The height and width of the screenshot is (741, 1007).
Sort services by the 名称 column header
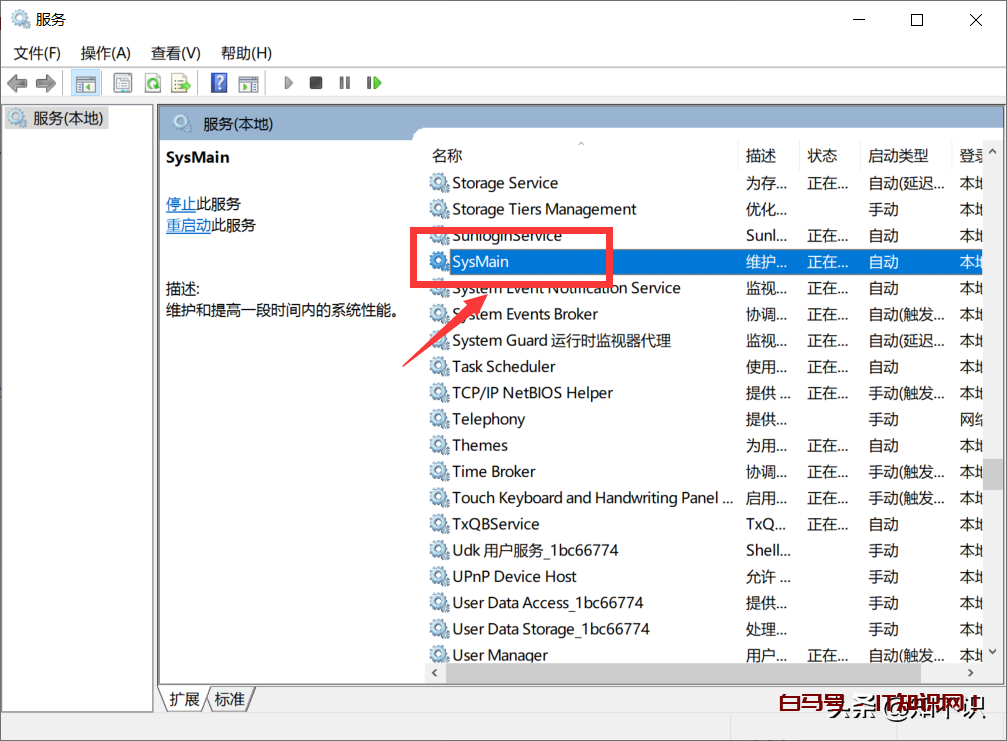pyautogui.click(x=447, y=155)
